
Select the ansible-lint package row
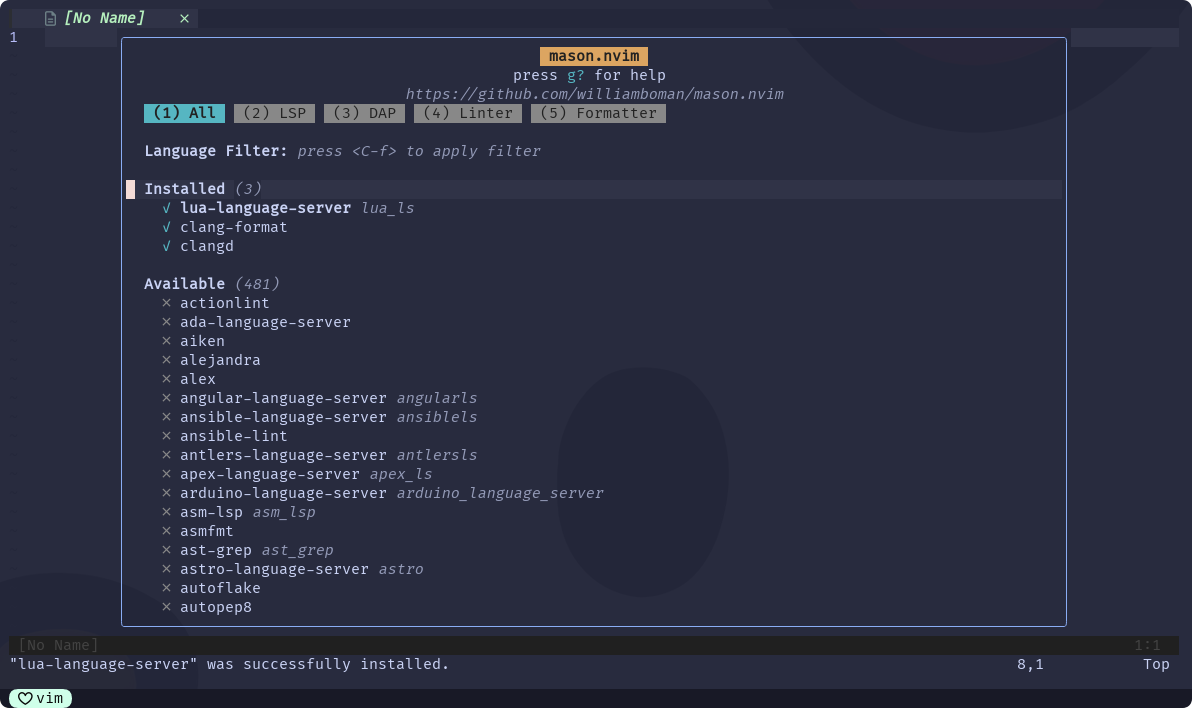(x=233, y=436)
